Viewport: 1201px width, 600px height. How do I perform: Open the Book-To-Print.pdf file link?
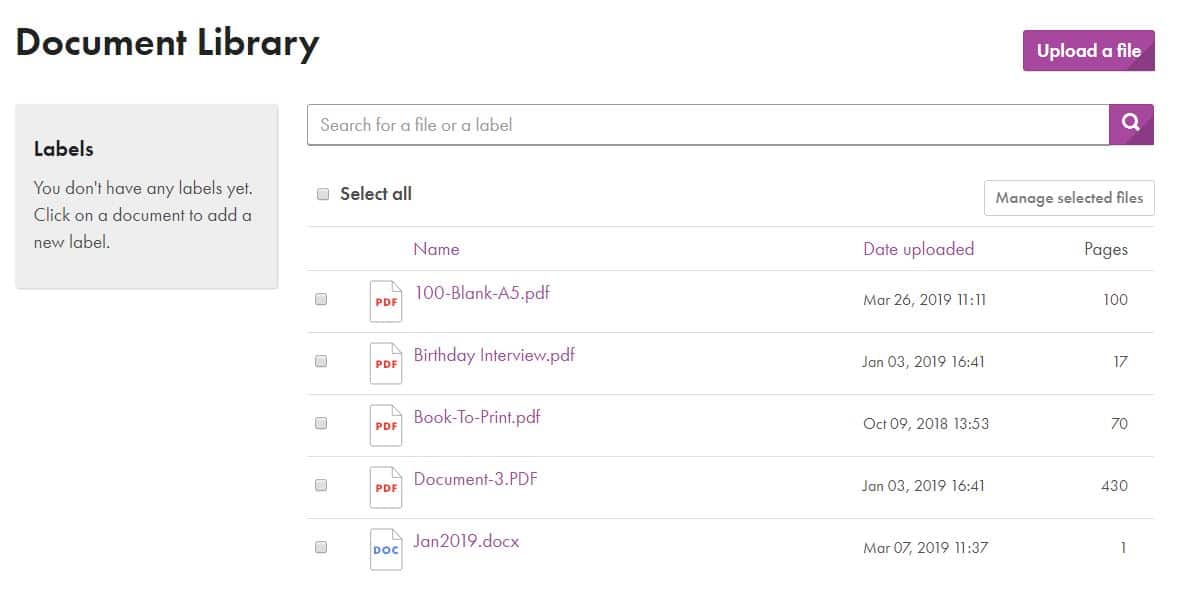click(477, 415)
